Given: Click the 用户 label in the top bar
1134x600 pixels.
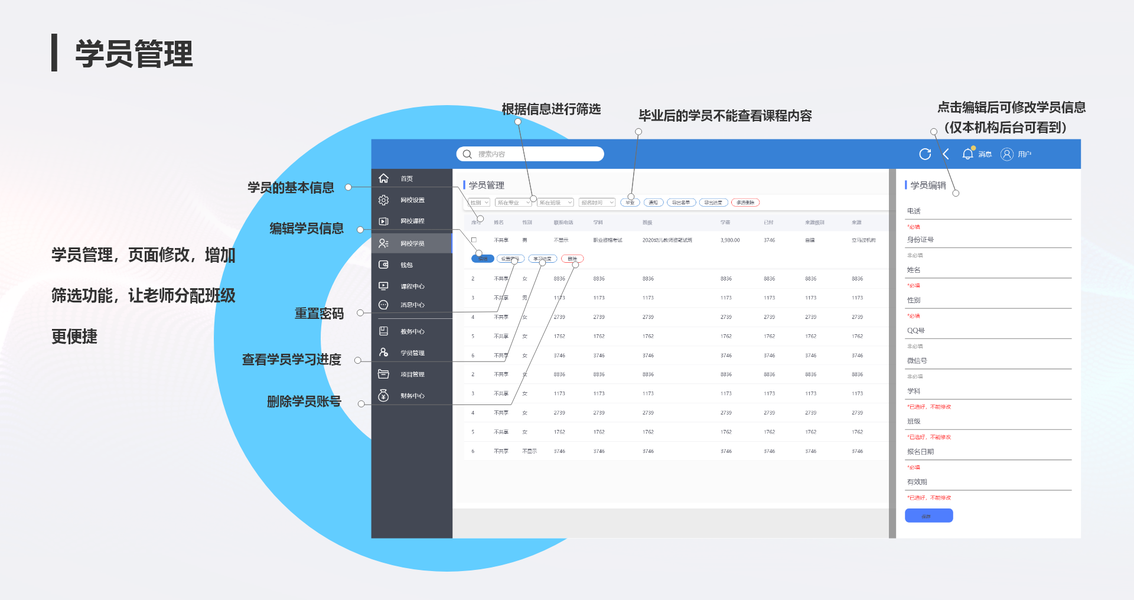Looking at the screenshot, I should click(1024, 155).
